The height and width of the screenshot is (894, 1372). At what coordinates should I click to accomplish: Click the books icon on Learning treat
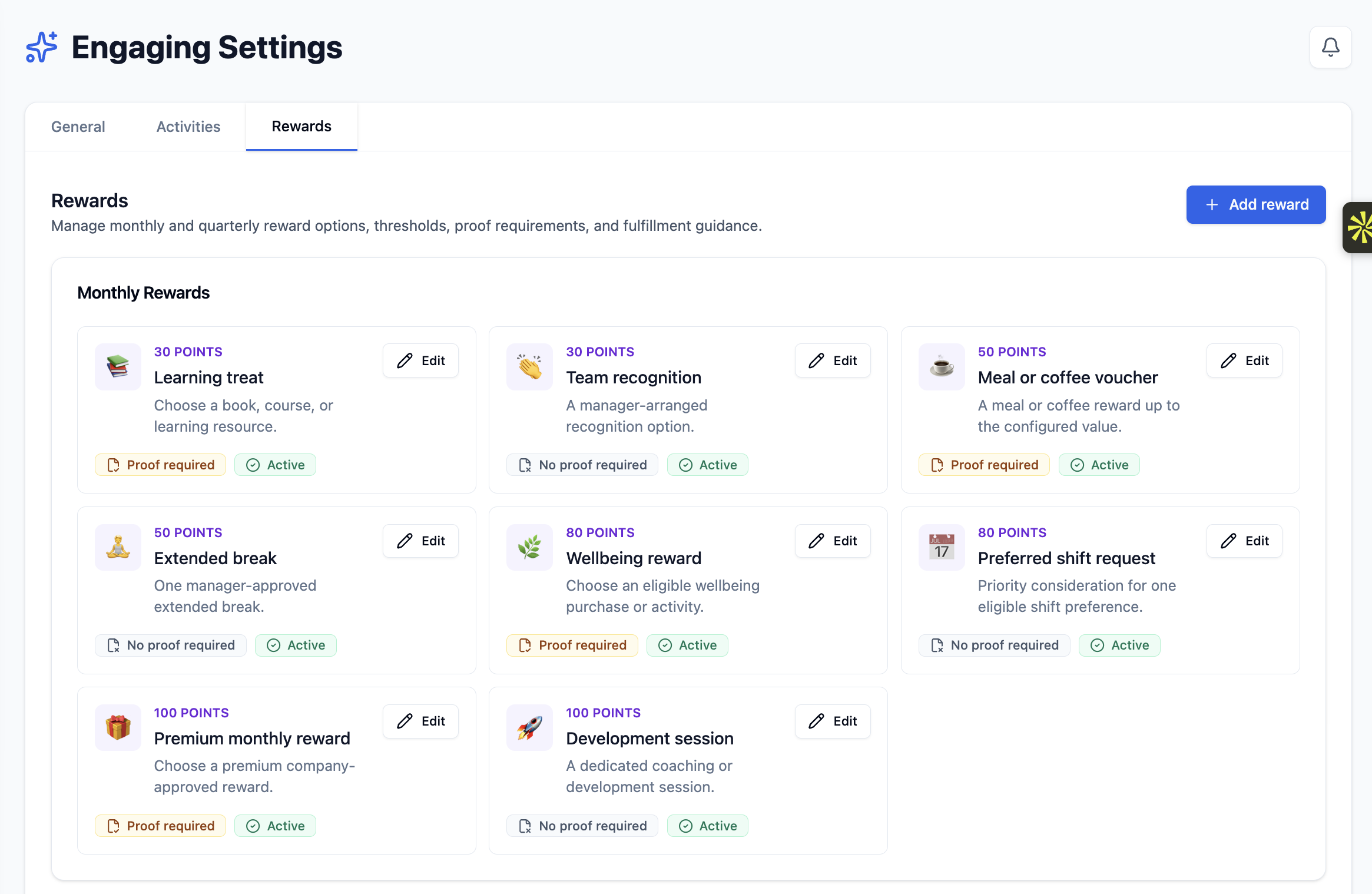(x=118, y=367)
